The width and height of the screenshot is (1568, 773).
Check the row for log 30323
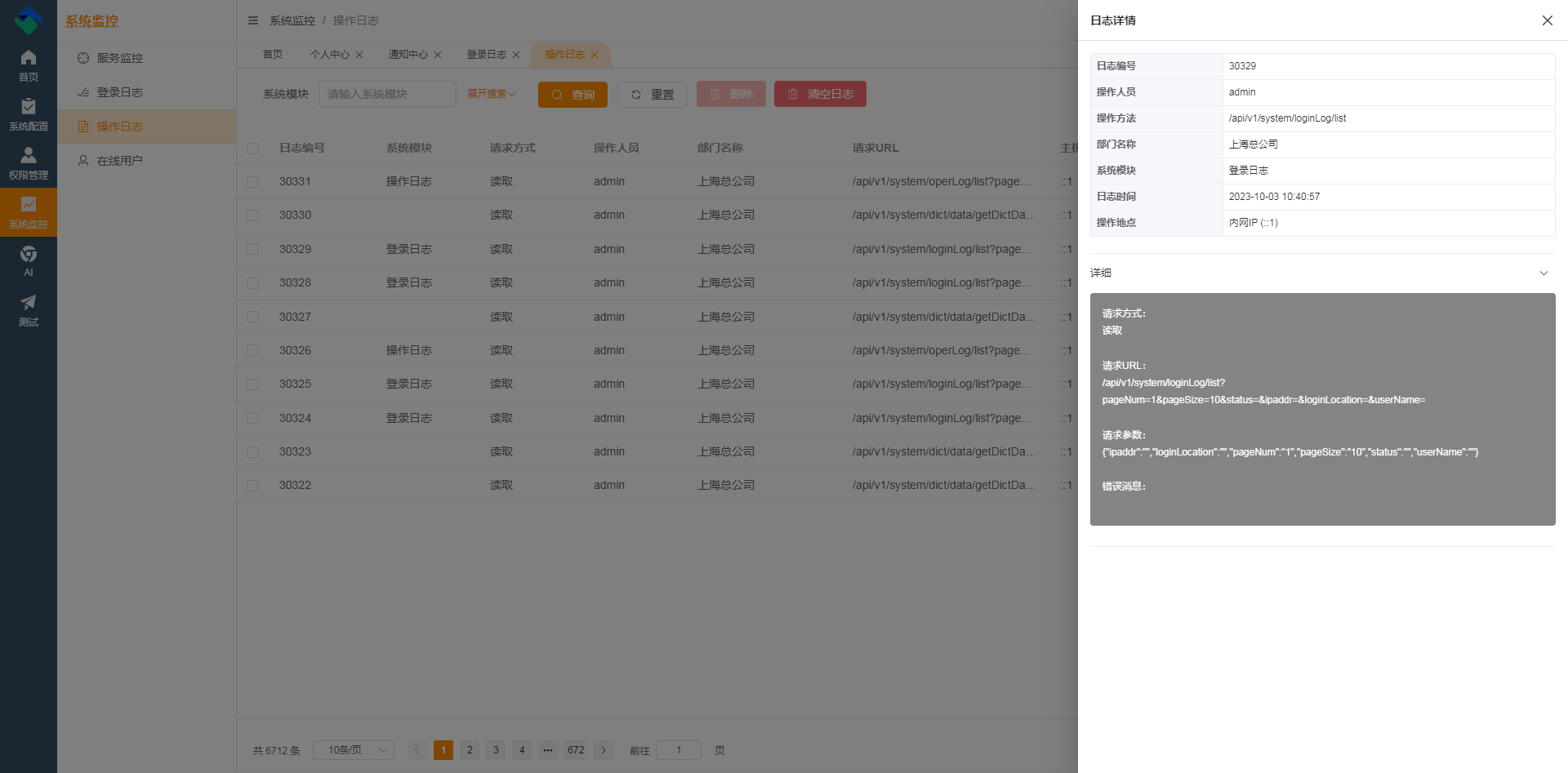point(252,452)
